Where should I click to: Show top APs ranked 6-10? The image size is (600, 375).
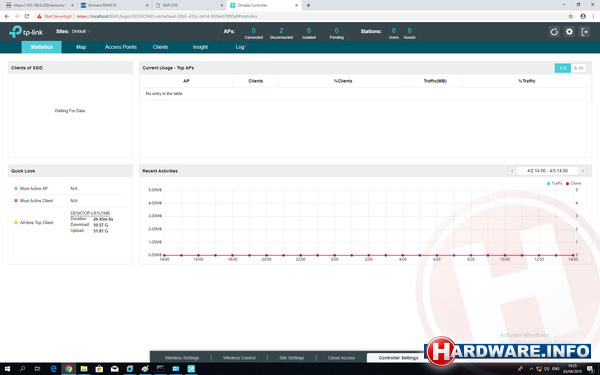tap(578, 68)
